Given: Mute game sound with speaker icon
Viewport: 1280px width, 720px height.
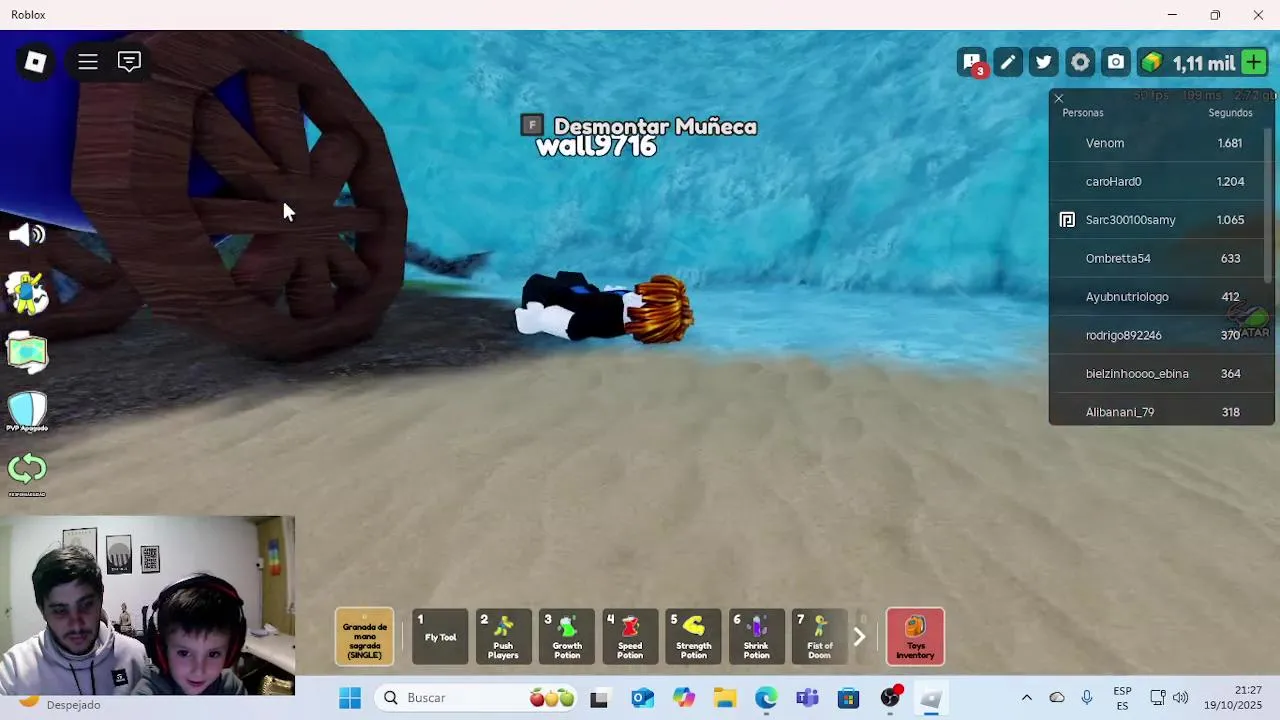Looking at the screenshot, I should (x=27, y=234).
